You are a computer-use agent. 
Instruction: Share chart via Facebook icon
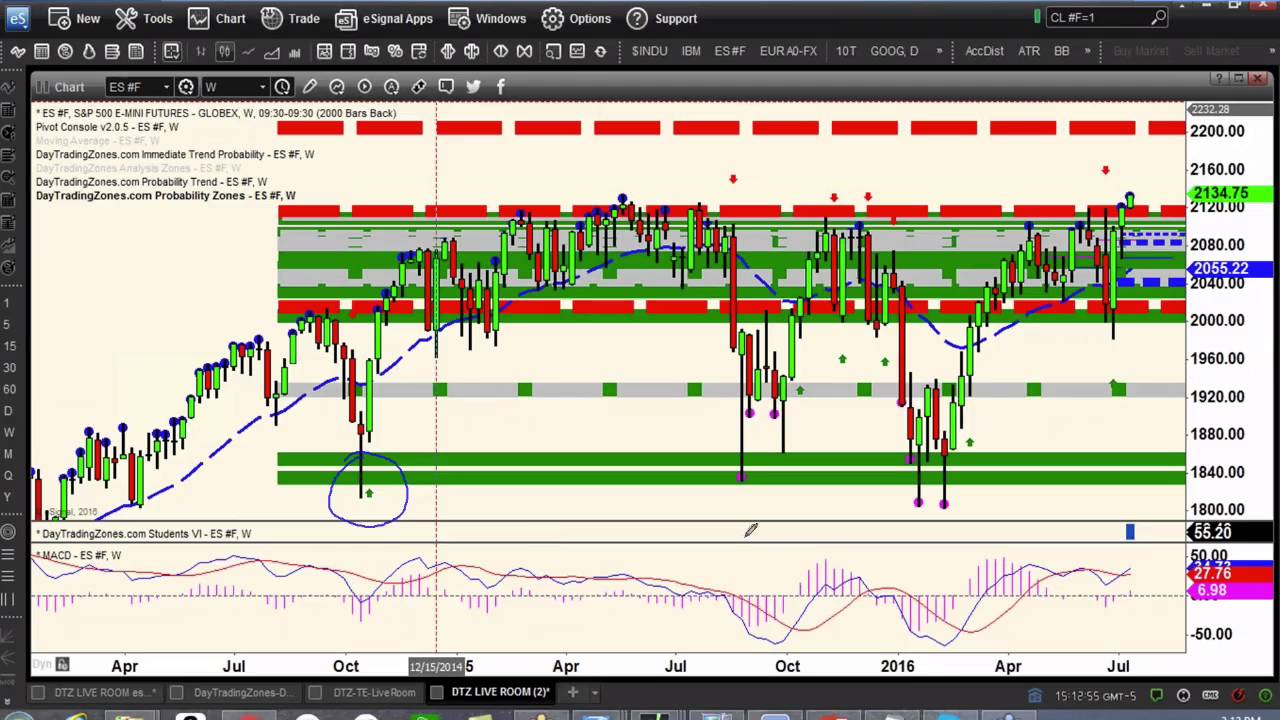pyautogui.click(x=500, y=87)
